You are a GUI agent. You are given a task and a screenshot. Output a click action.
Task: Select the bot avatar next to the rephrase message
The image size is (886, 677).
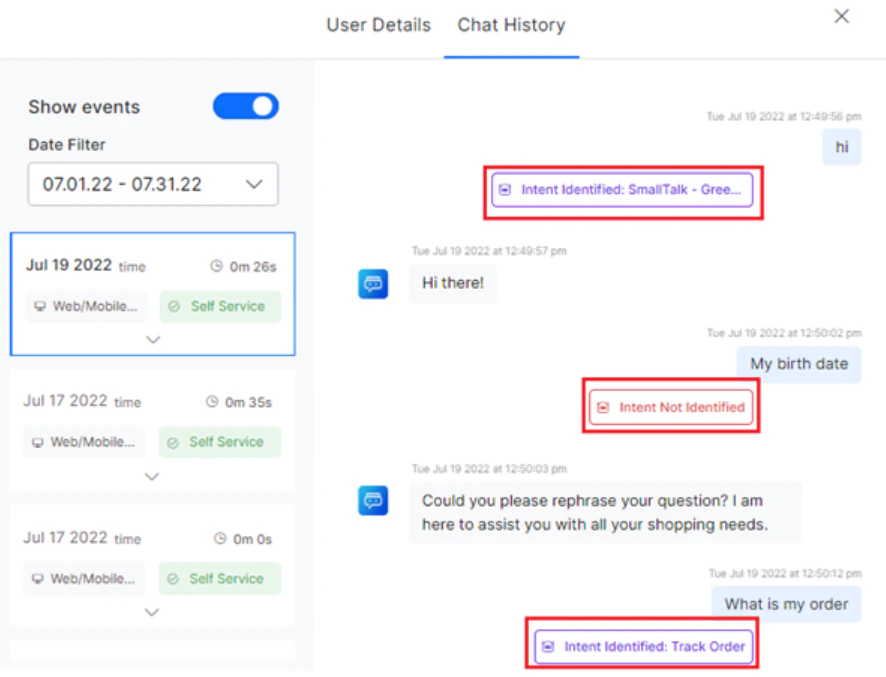click(371, 502)
